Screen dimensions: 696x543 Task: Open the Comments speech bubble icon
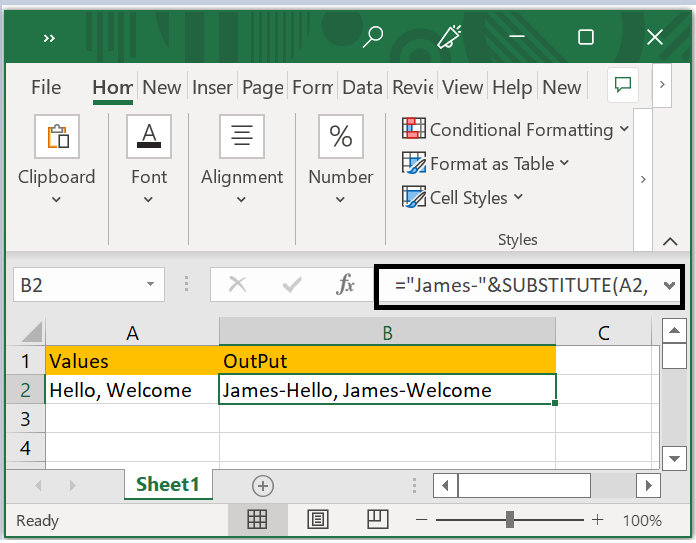coord(624,85)
